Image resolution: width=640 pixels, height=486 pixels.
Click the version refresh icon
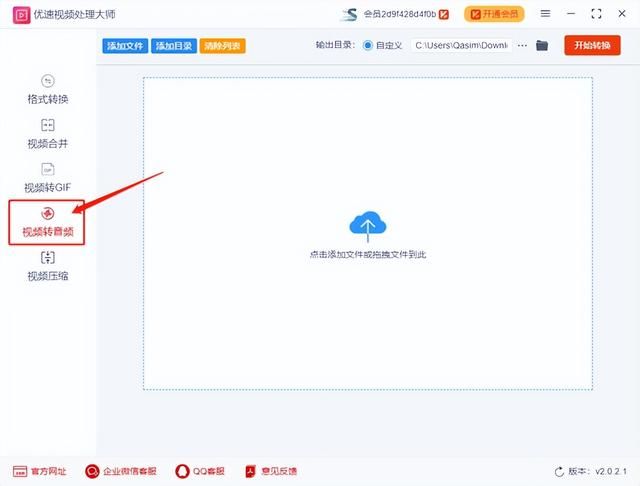tap(559, 472)
